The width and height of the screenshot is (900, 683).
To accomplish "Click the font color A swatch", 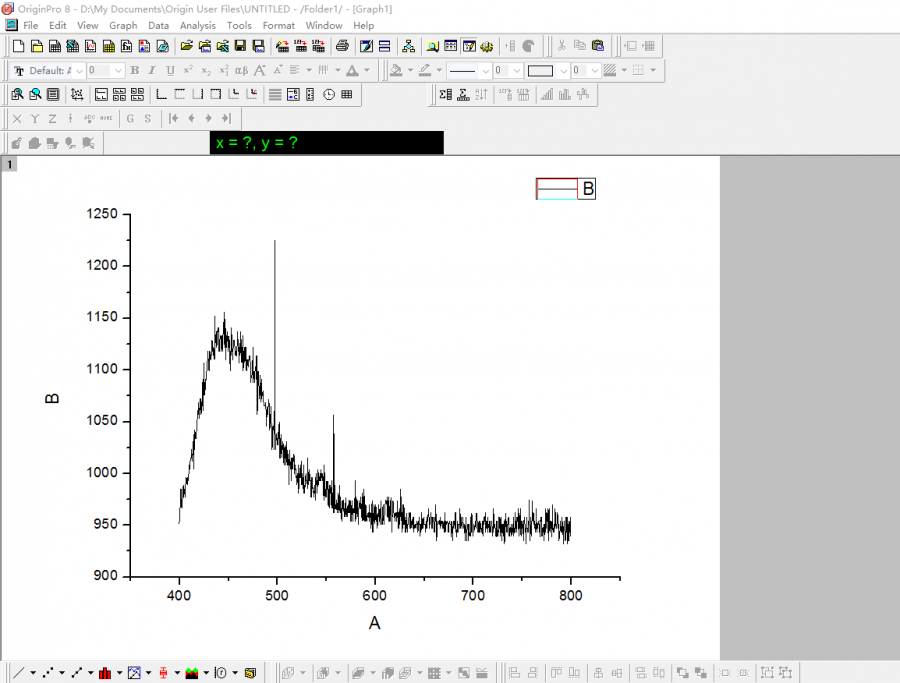I will [x=352, y=70].
